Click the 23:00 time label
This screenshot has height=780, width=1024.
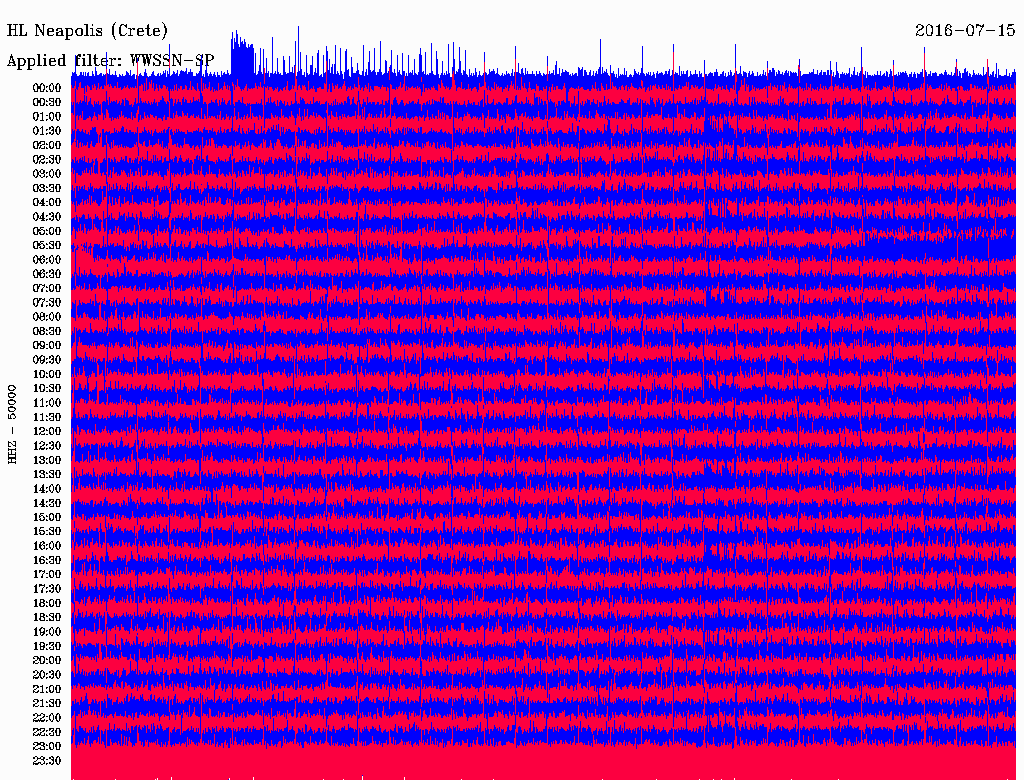47,746
